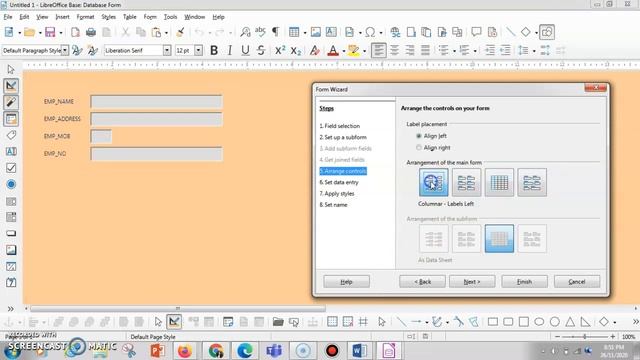This screenshot has height=360, width=640.
Task: Open the Tools menu
Action: click(170, 17)
